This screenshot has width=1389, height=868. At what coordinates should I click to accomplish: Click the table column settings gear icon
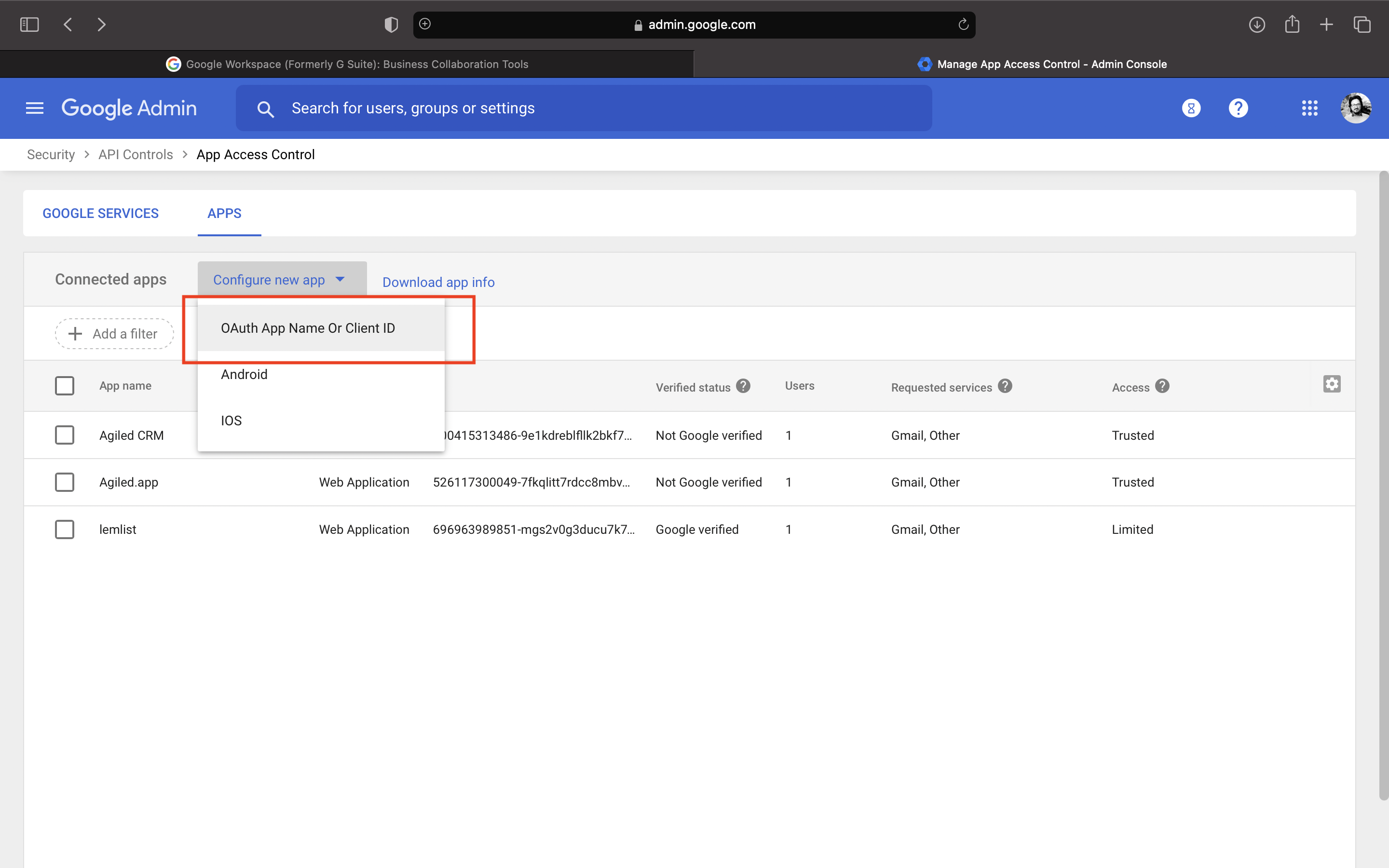coord(1332,384)
